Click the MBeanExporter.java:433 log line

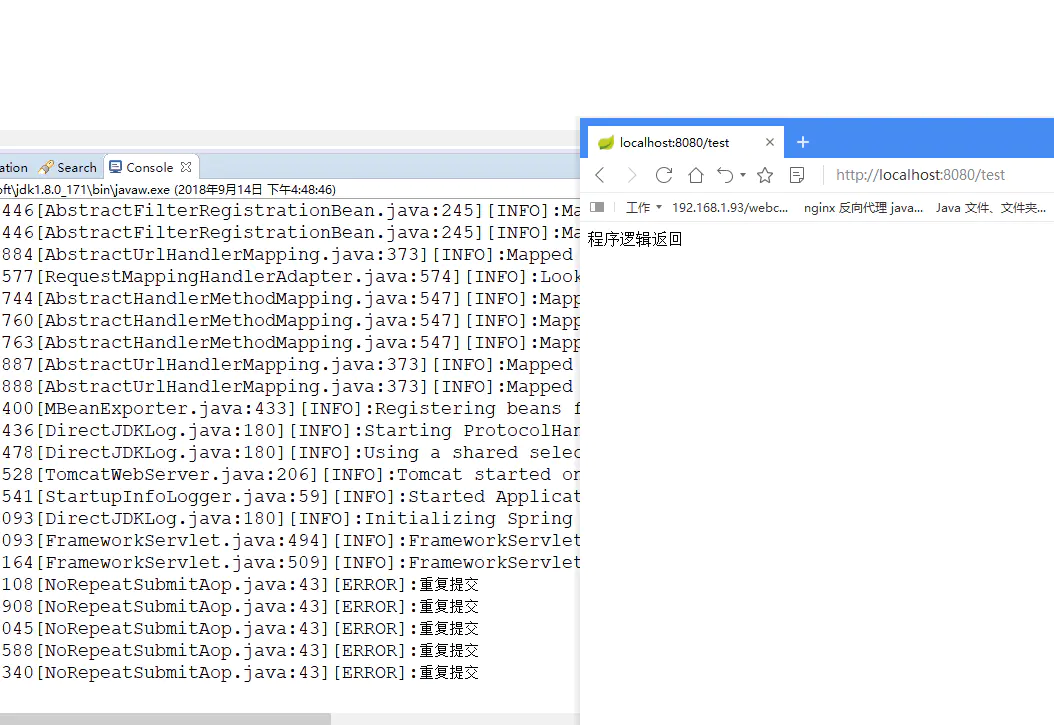[x=290, y=409]
